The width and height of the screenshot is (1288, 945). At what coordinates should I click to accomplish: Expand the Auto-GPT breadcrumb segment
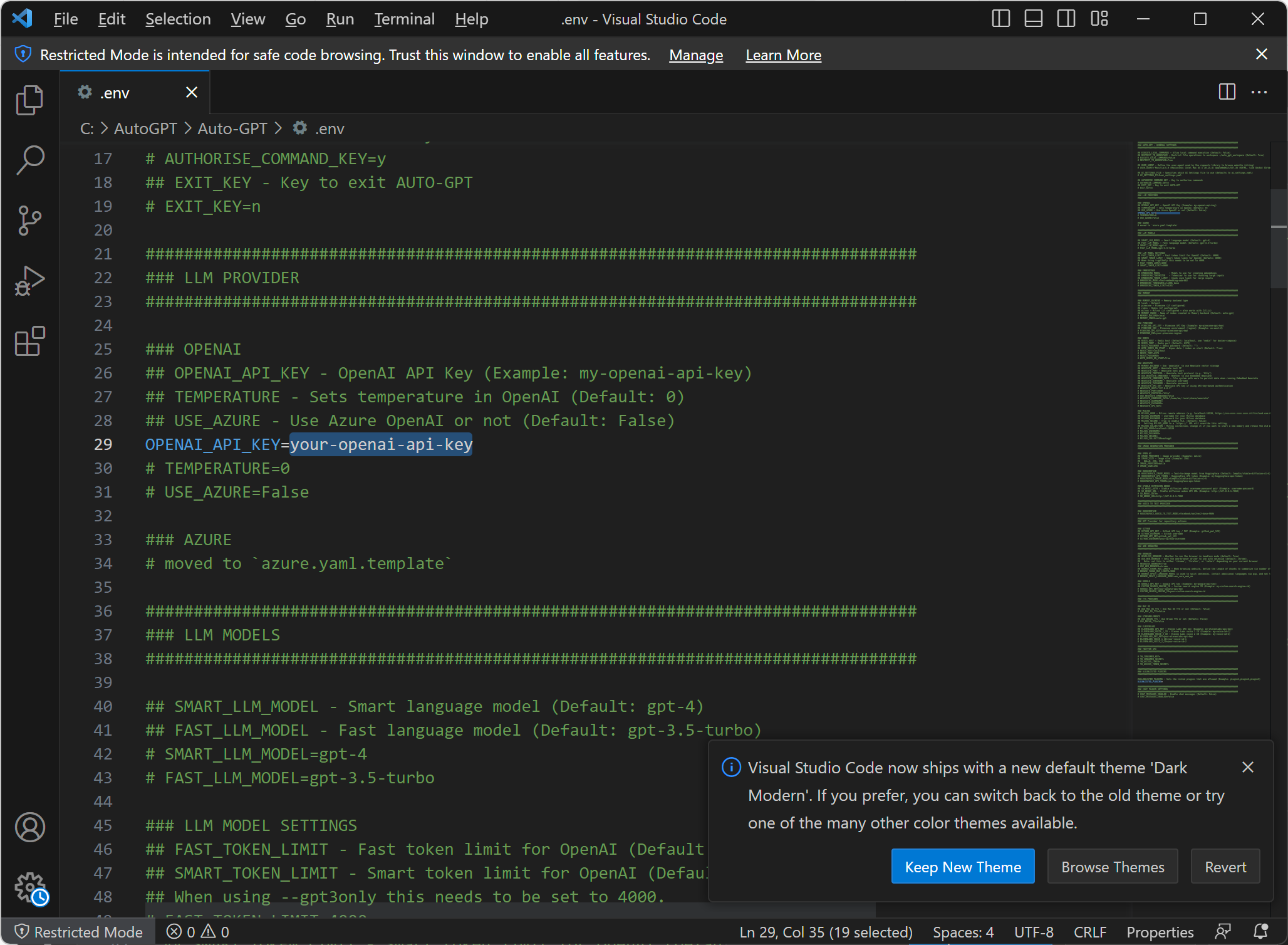coord(232,128)
